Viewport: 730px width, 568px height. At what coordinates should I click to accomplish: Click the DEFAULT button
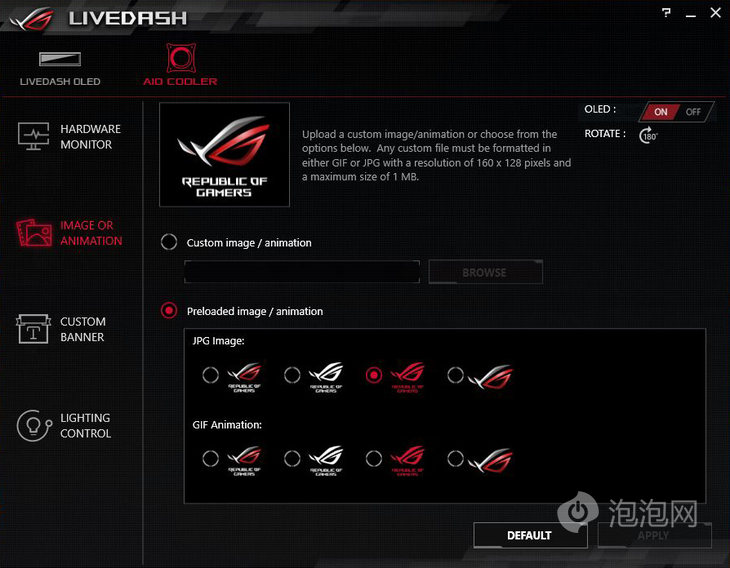tap(530, 535)
